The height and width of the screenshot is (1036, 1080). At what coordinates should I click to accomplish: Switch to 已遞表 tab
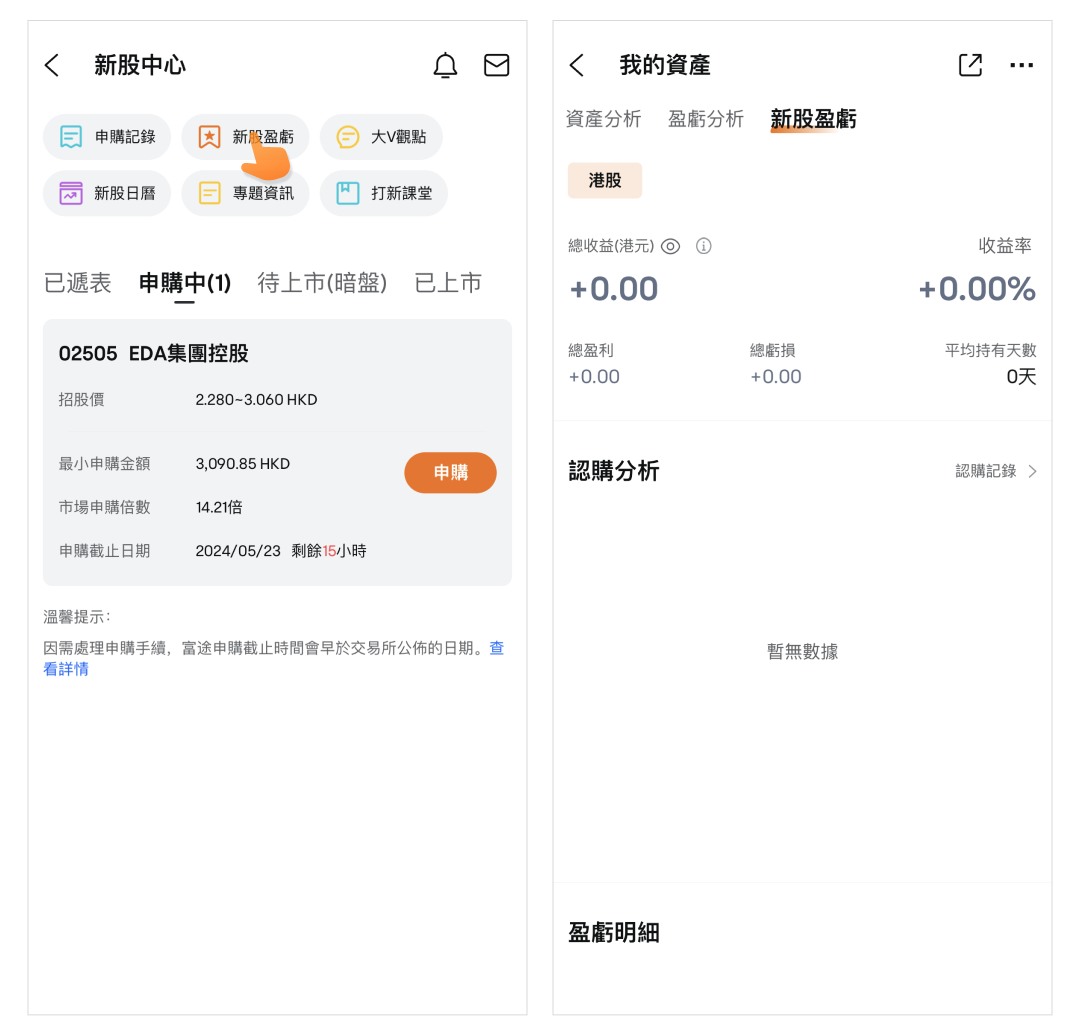(x=78, y=283)
